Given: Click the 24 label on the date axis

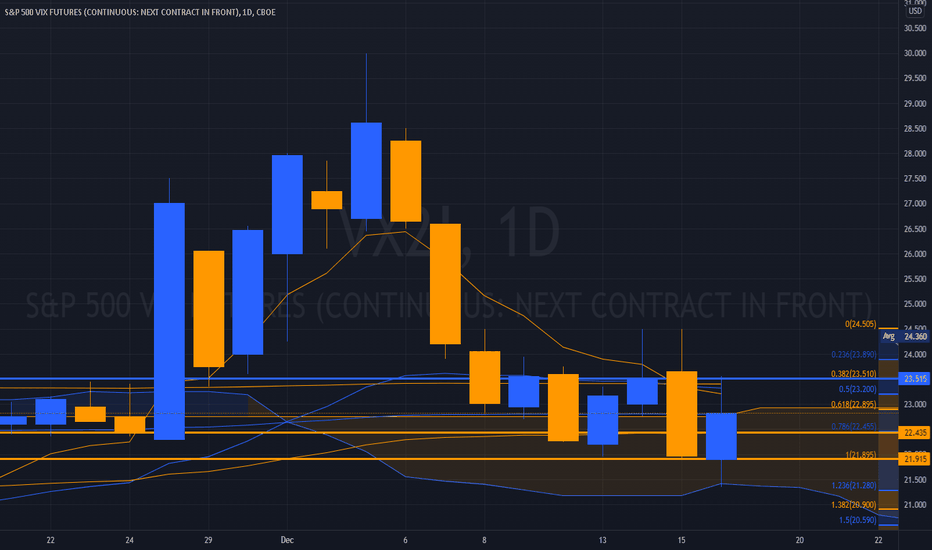Looking at the screenshot, I should point(130,540).
